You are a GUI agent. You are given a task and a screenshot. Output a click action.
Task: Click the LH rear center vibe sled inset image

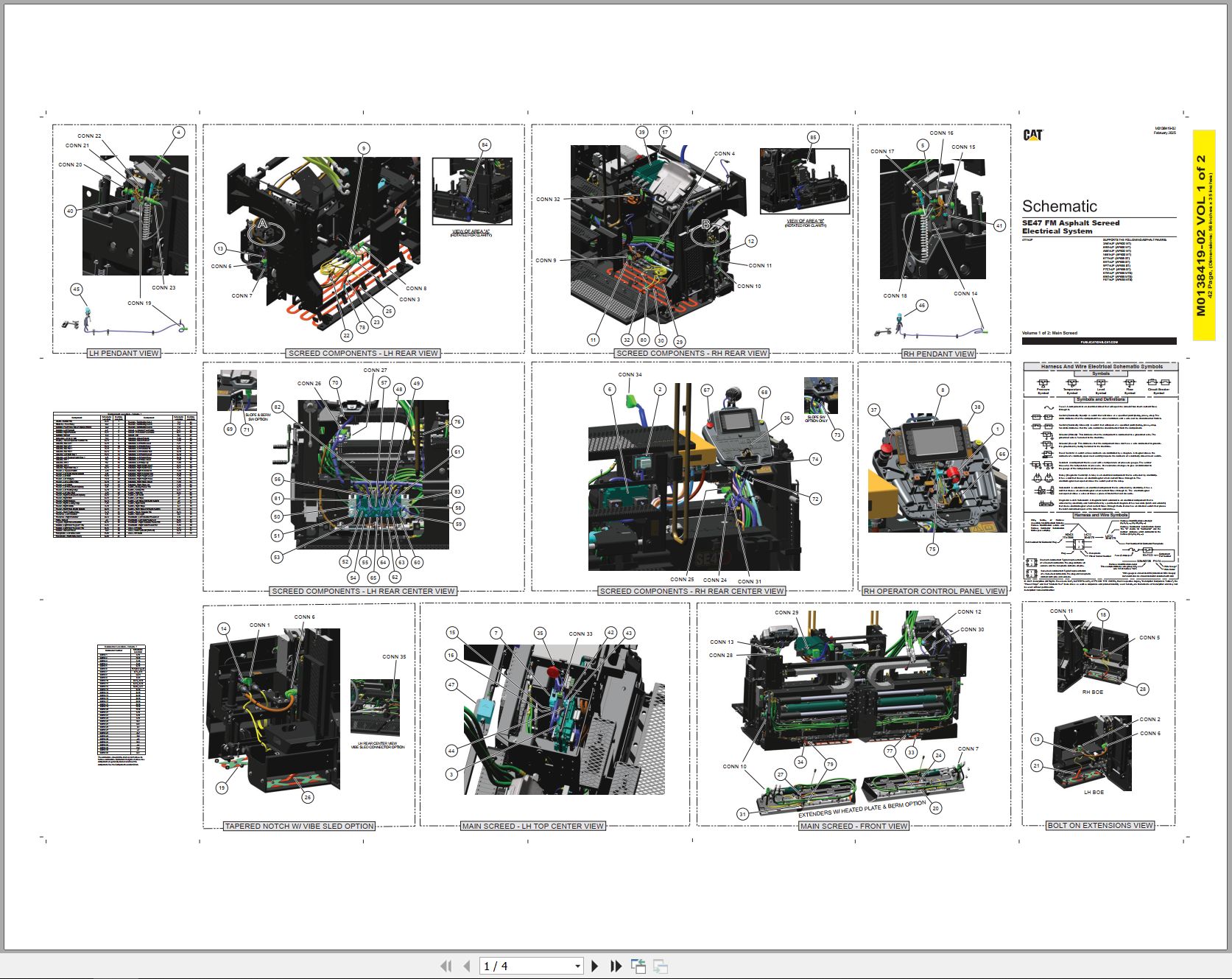pyautogui.click(x=376, y=708)
